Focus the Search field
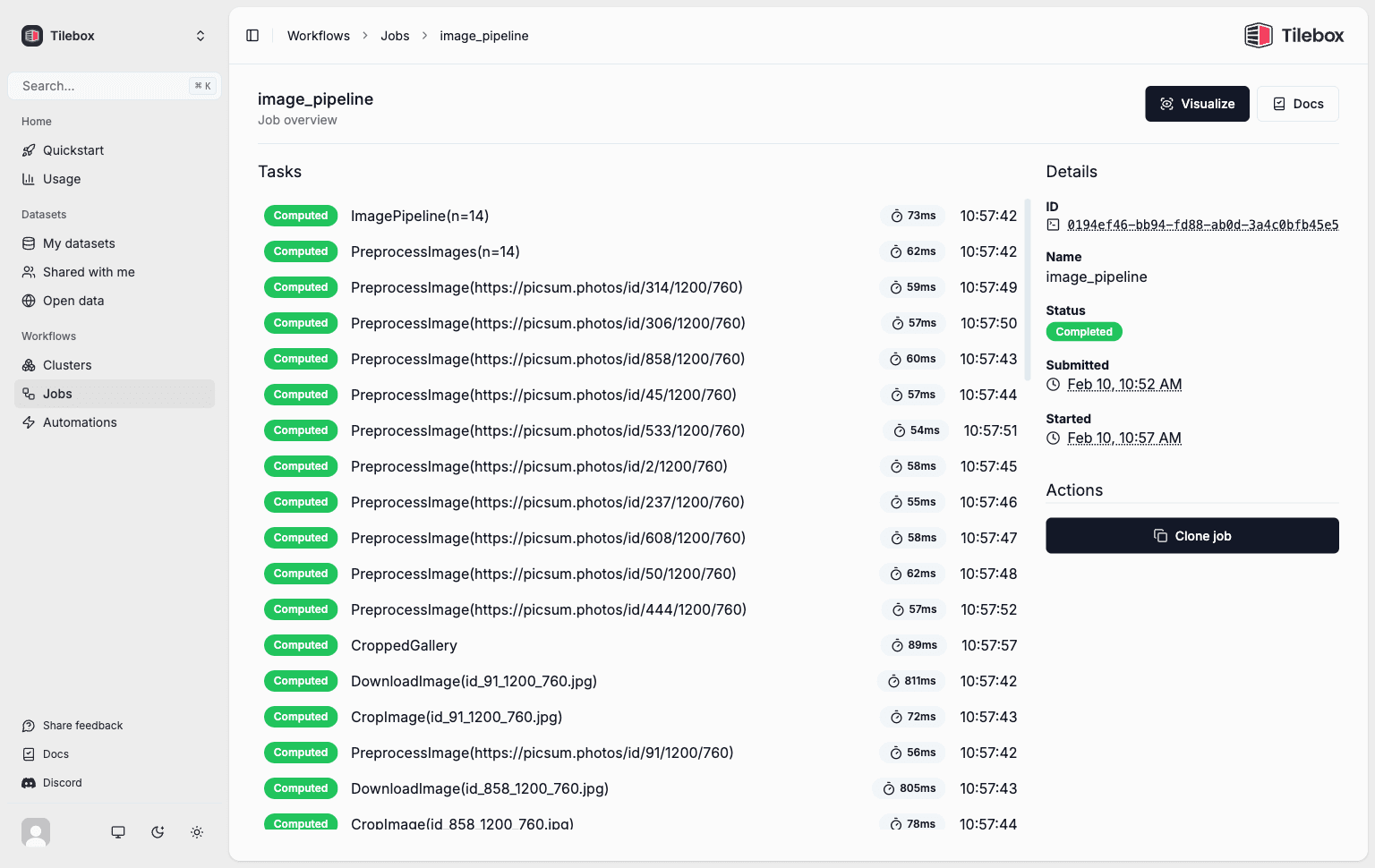Screen dimensions: 1375x868 (115, 86)
